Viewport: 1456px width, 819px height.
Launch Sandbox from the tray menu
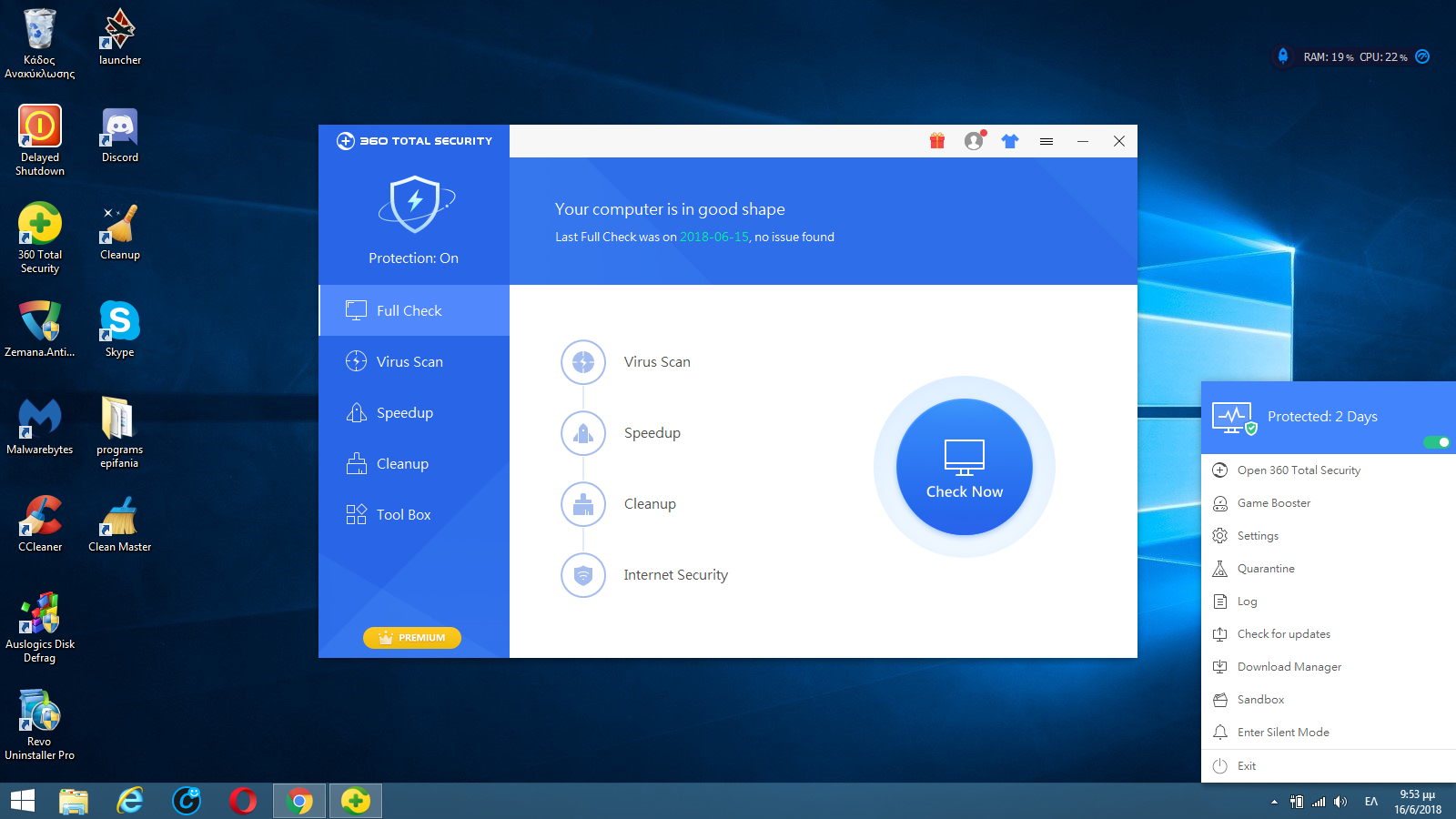click(1329, 700)
